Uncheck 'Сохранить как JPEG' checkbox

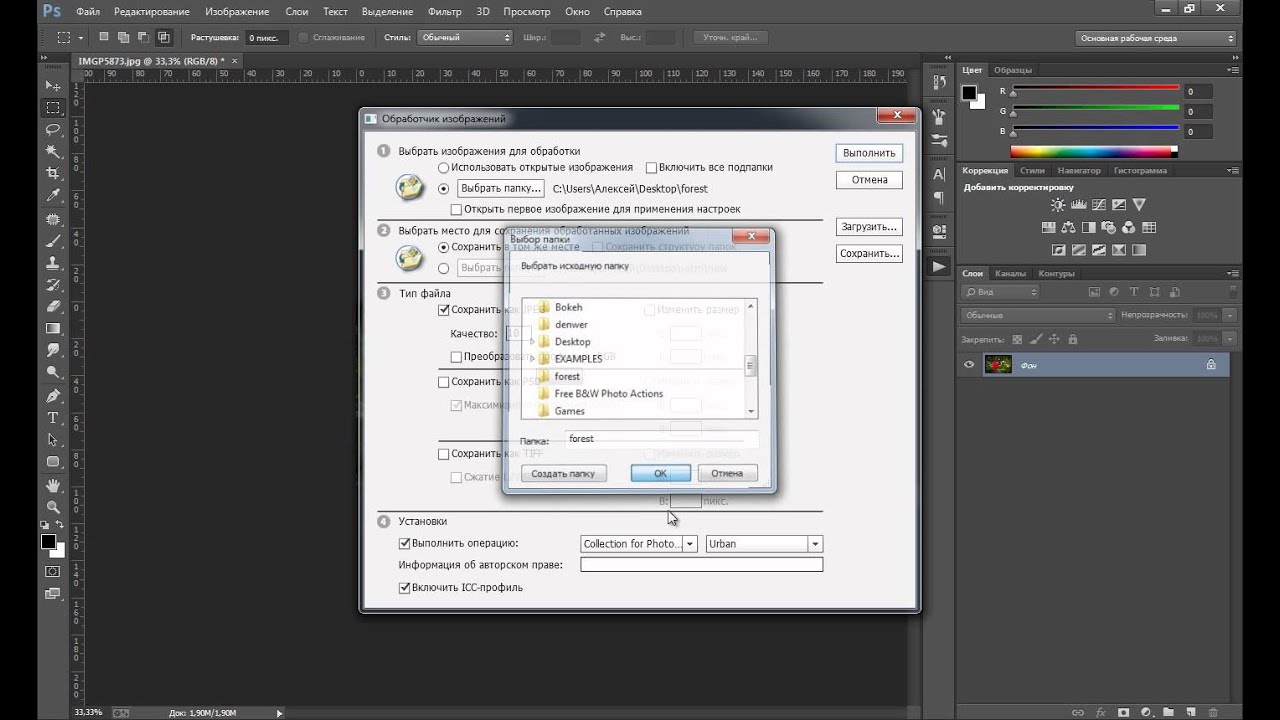[444, 310]
